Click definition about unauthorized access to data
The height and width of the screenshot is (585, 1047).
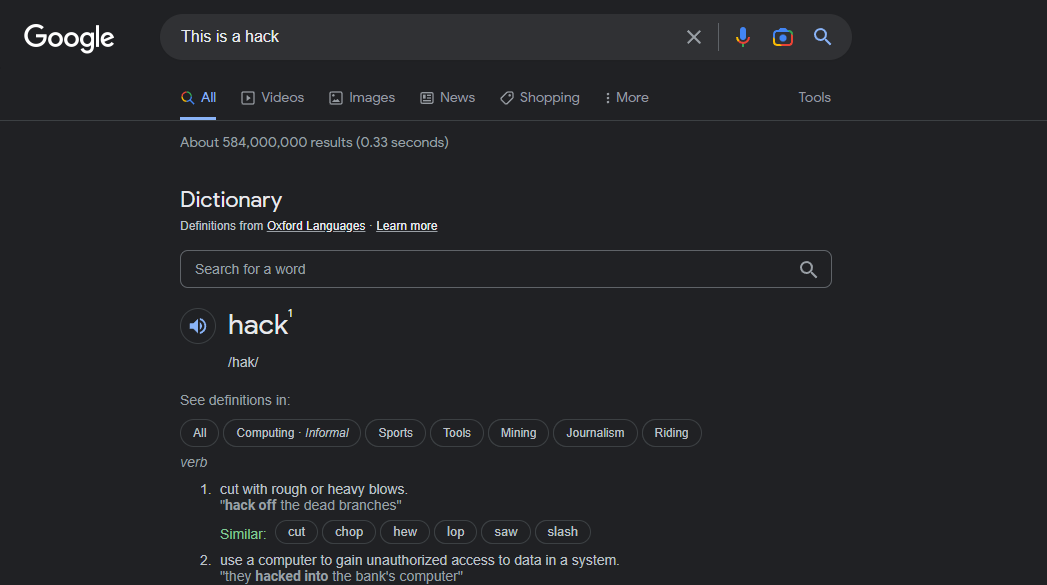pyautogui.click(x=419, y=560)
